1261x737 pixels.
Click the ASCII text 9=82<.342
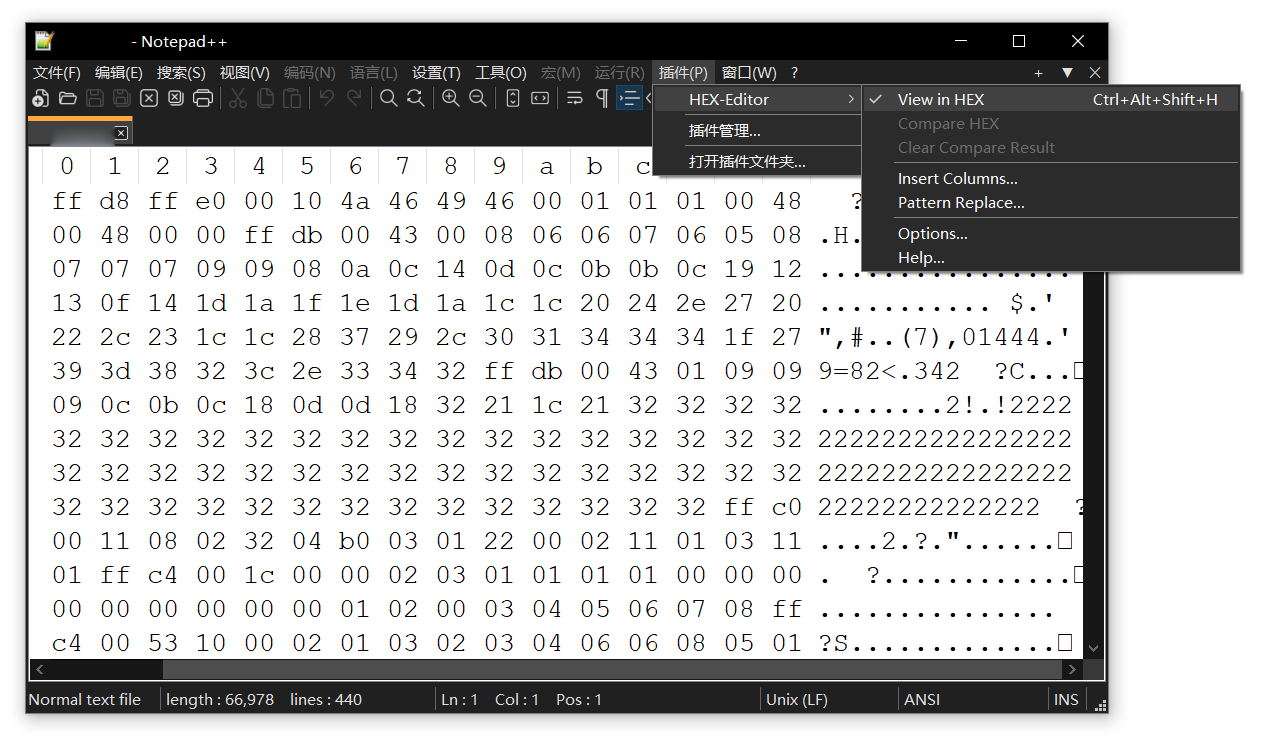pos(890,371)
